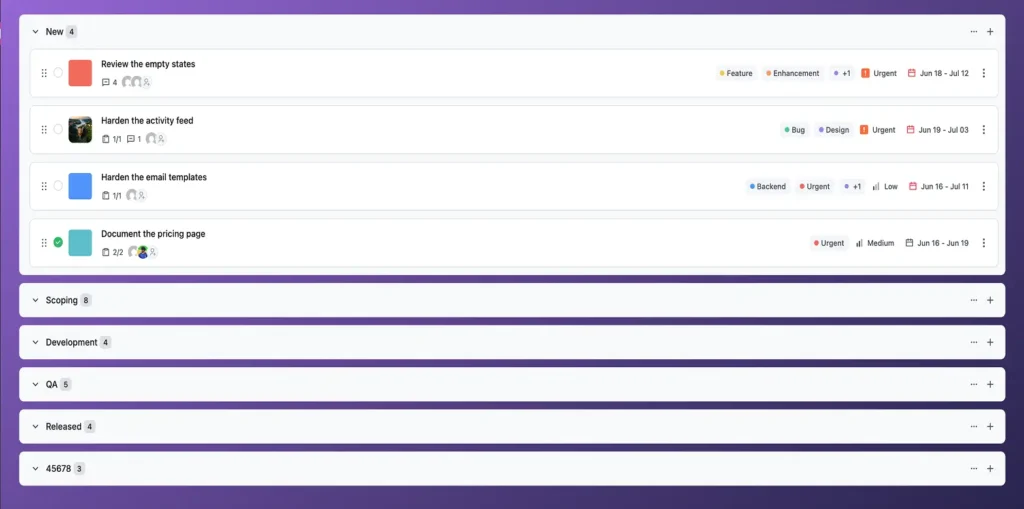Image resolution: width=1024 pixels, height=509 pixels.
Task: Open the ellipsis options for the Scoping section
Action: [x=974, y=300]
